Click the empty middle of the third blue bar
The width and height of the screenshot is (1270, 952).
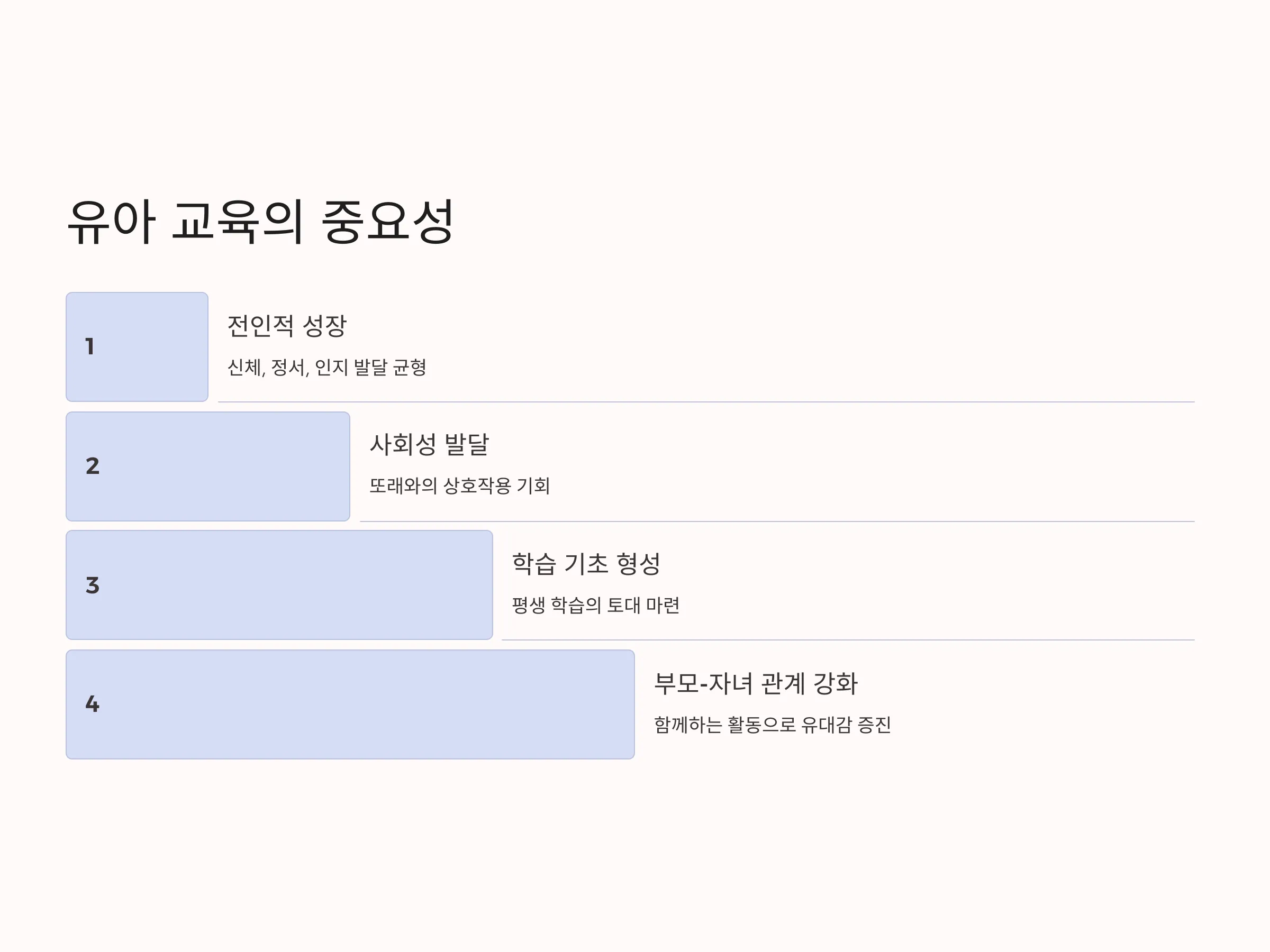pos(293,585)
